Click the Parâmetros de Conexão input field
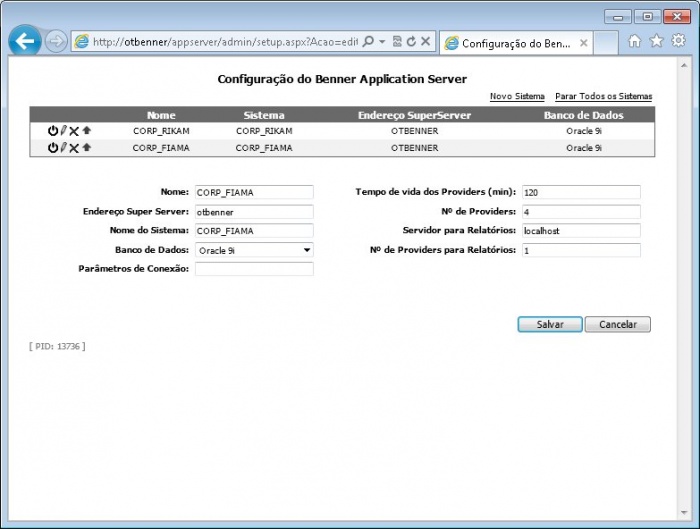 pyautogui.click(x=254, y=269)
